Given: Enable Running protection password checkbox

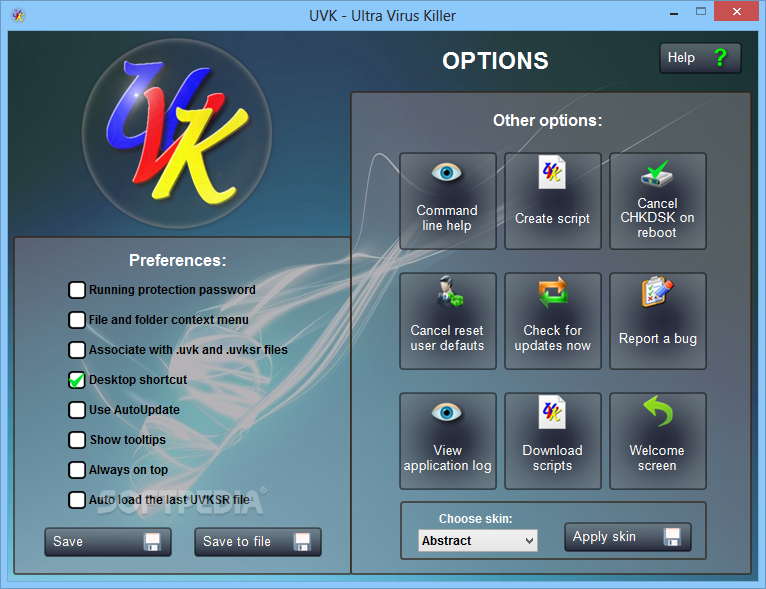Looking at the screenshot, I should click(77, 290).
